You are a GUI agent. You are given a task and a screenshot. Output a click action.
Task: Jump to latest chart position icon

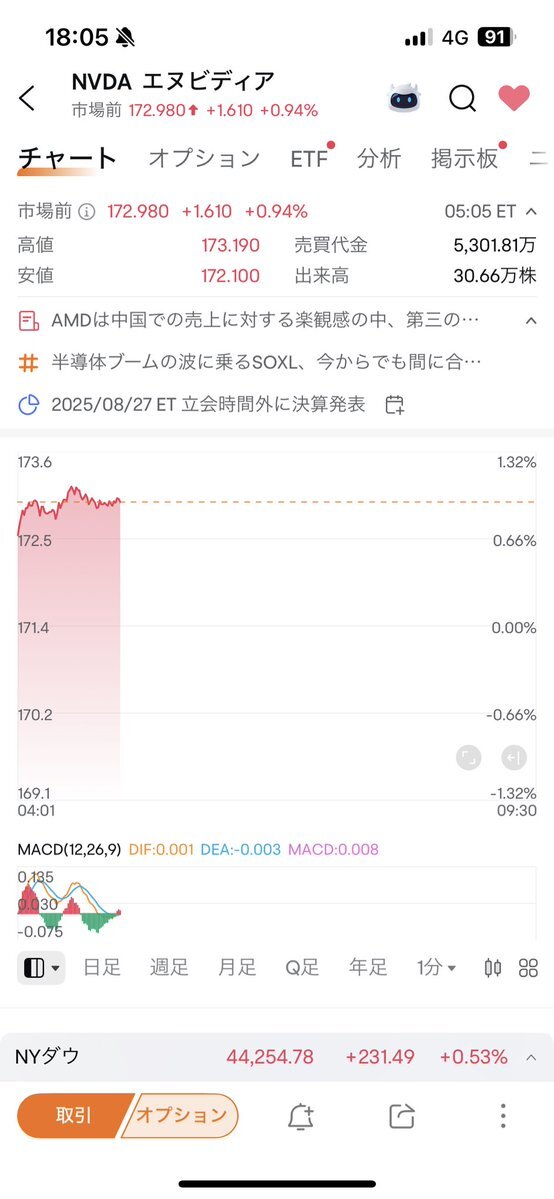513,758
